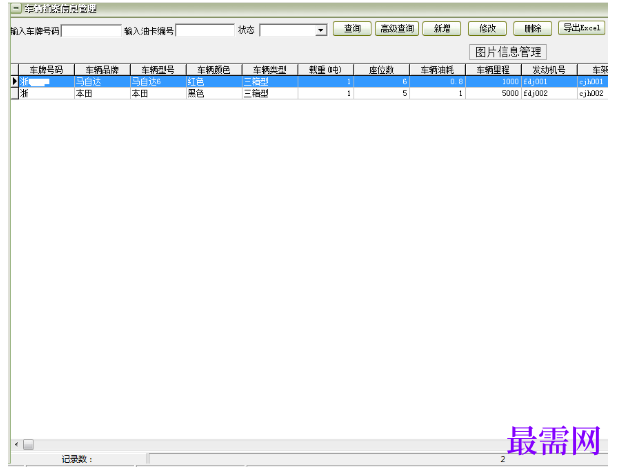Open the 状态 status dropdown

(x=321, y=30)
